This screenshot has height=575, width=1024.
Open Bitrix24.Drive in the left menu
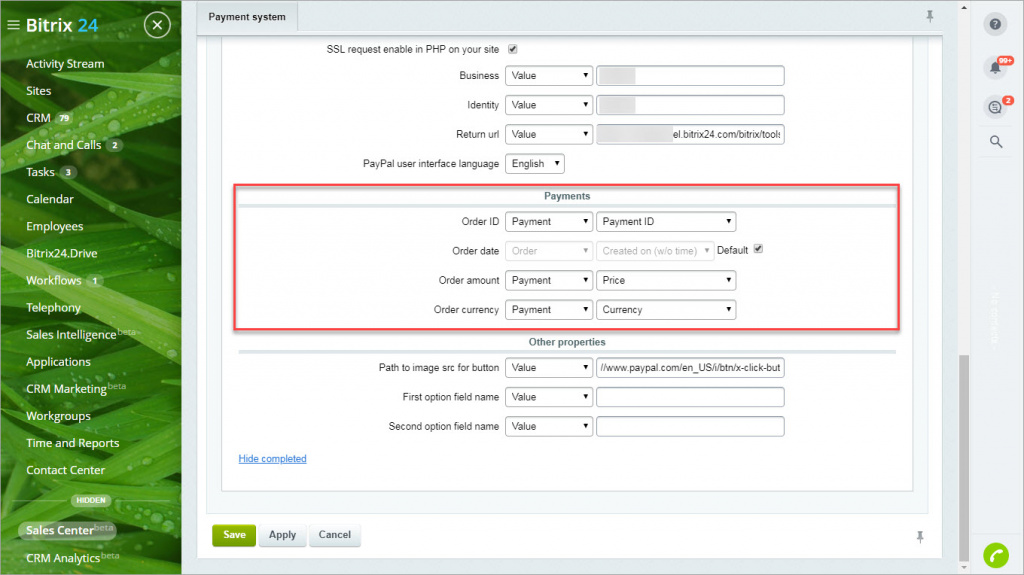pyautogui.click(x=62, y=254)
